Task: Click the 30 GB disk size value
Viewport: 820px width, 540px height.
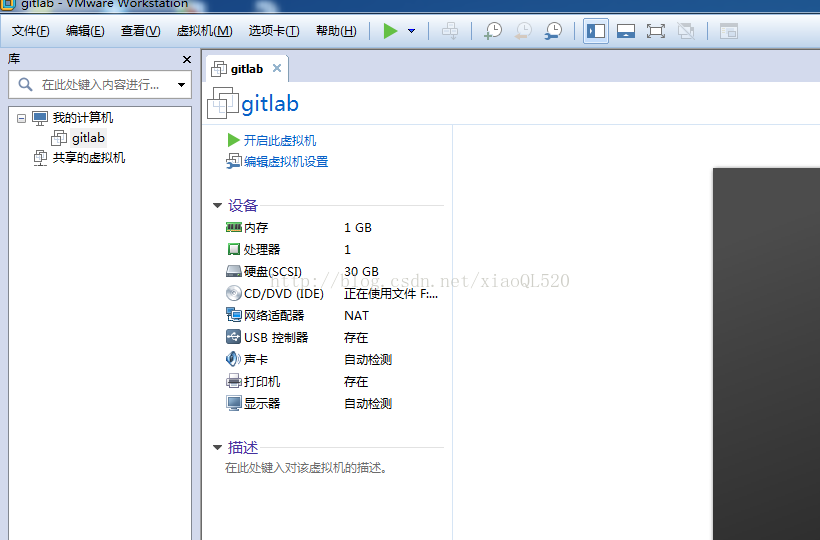Action: [x=361, y=272]
